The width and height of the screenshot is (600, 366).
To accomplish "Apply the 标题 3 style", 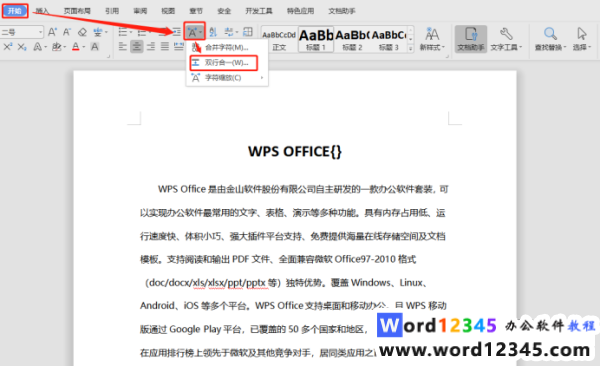I will click(388, 39).
